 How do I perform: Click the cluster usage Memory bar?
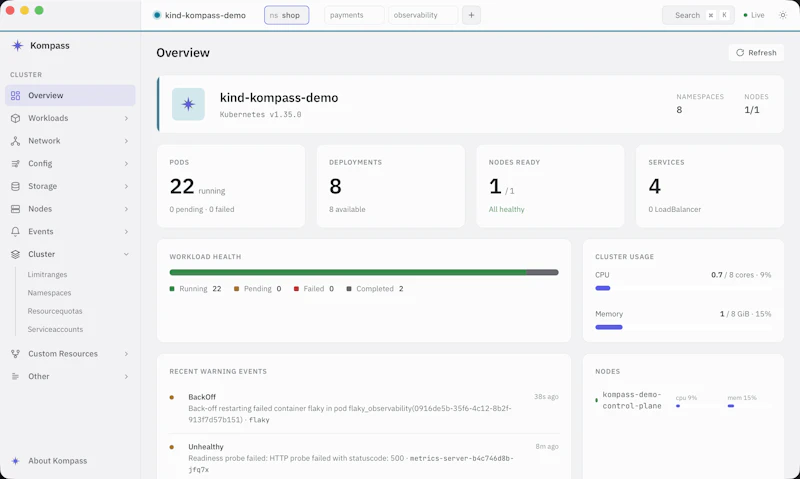[x=683, y=327]
